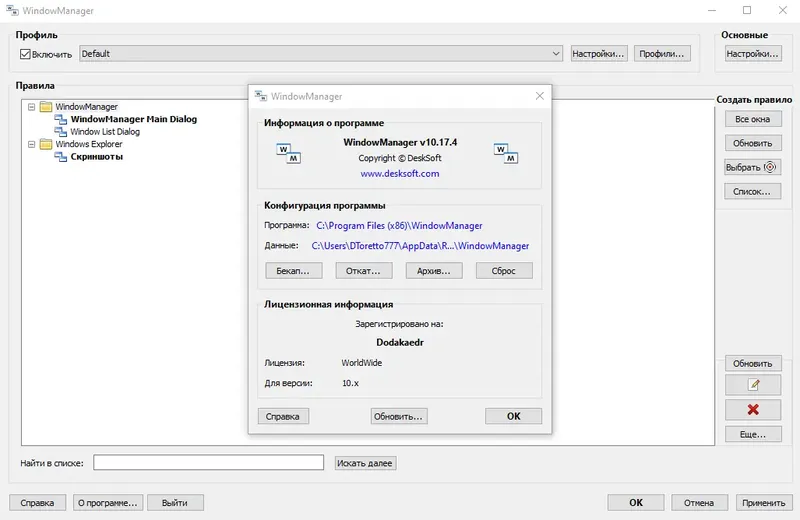Click the Искать далее button
The width and height of the screenshot is (800, 520).
[x=365, y=463]
